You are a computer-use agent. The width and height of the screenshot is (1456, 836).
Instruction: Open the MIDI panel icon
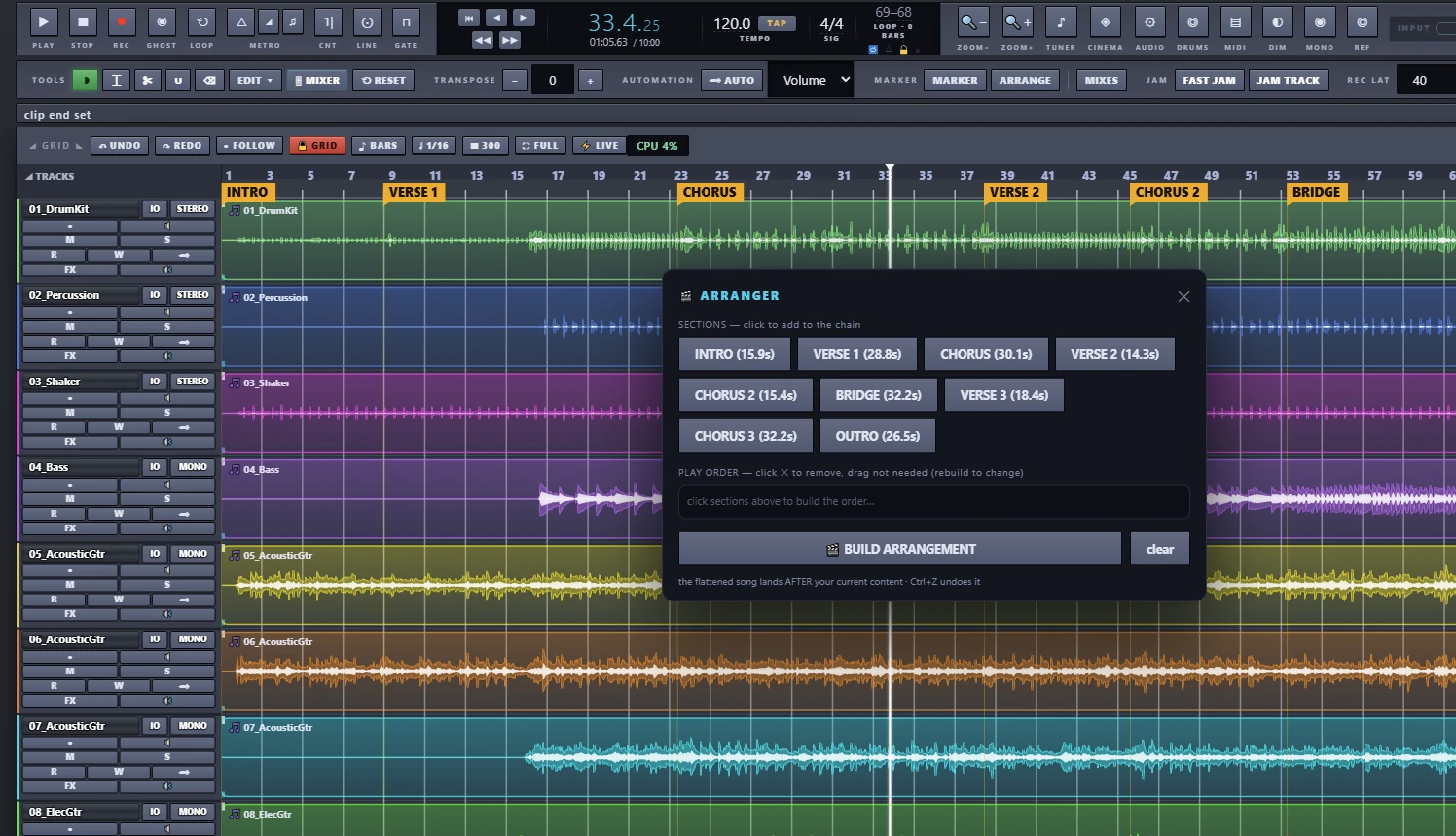click(x=1235, y=21)
